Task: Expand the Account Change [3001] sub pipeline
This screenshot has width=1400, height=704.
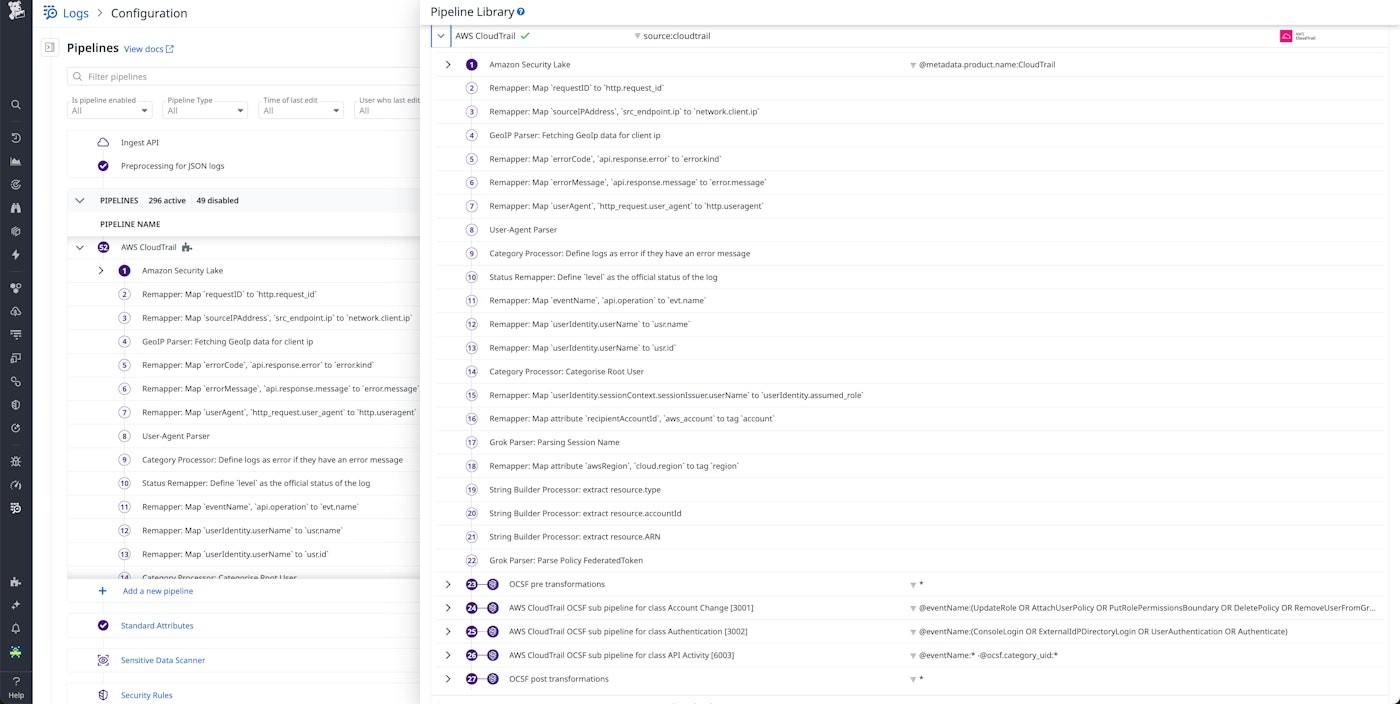Action: pyautogui.click(x=448, y=608)
